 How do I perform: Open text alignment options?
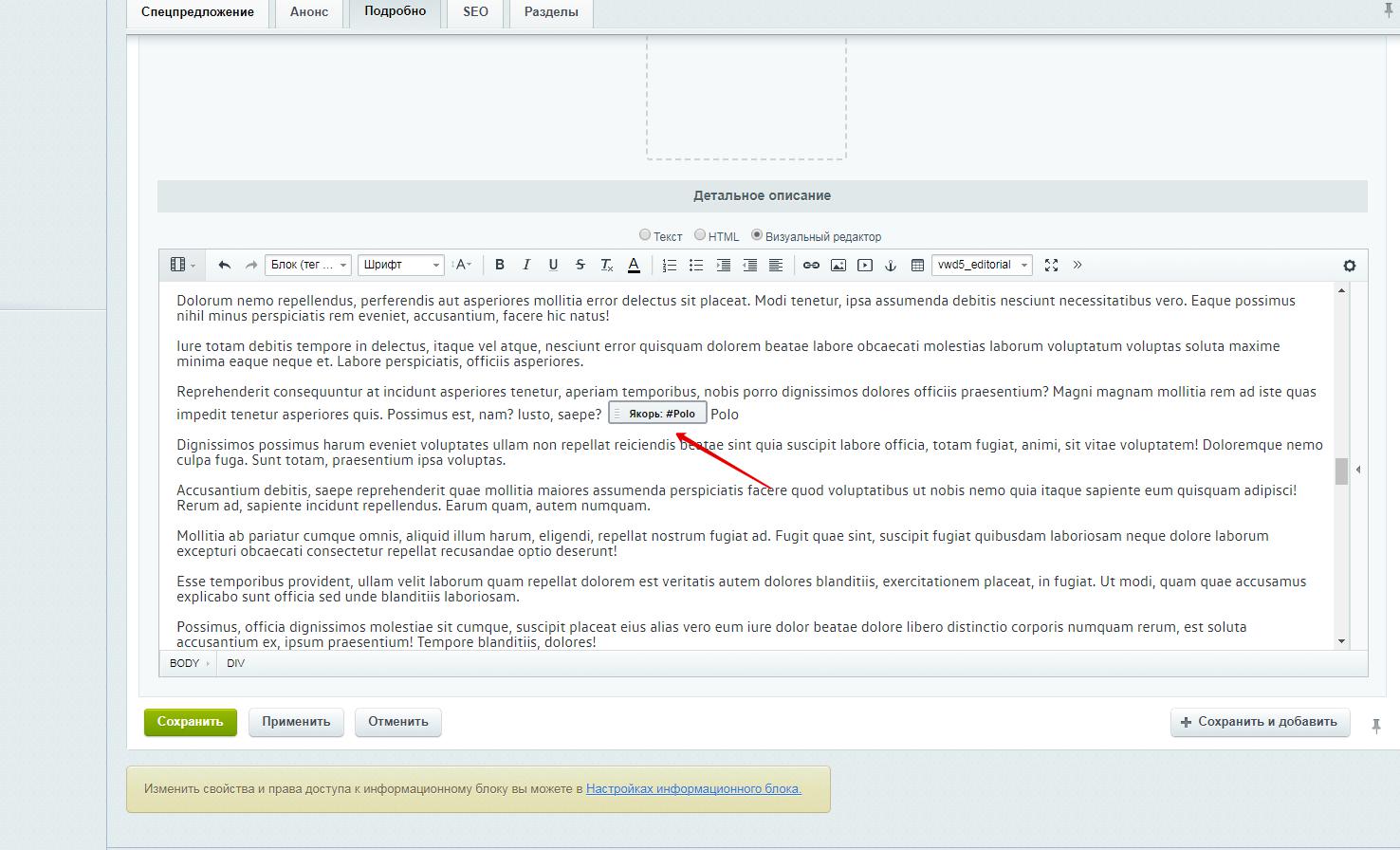776,265
